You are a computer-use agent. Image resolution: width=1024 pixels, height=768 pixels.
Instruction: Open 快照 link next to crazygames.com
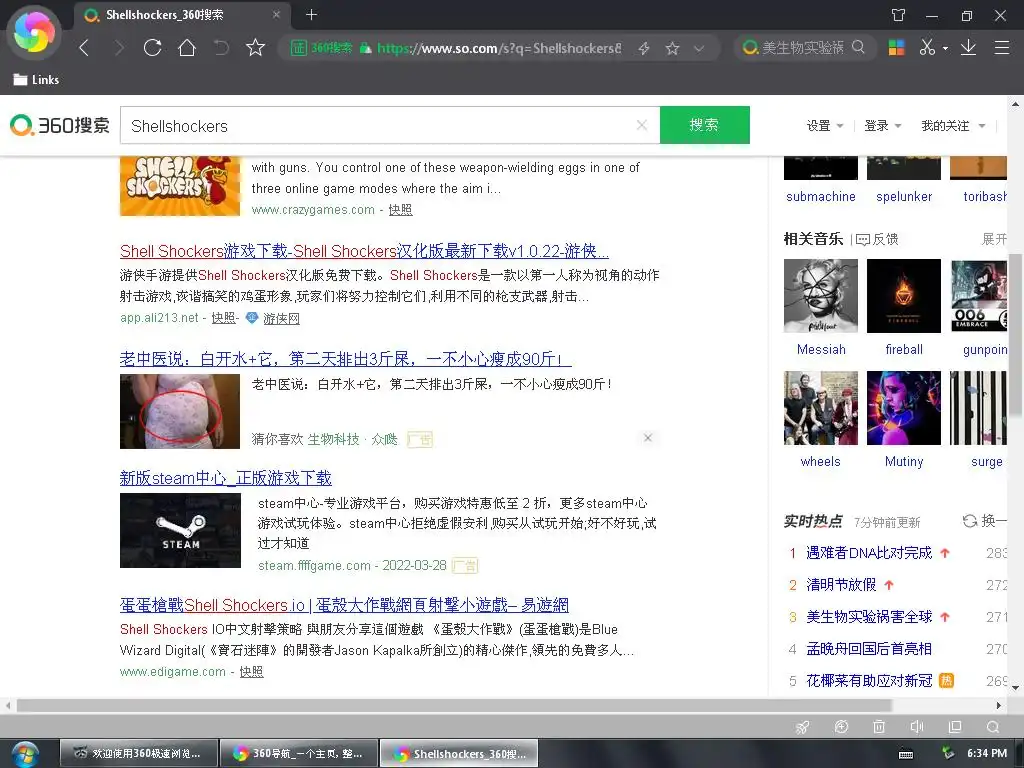[400, 210]
